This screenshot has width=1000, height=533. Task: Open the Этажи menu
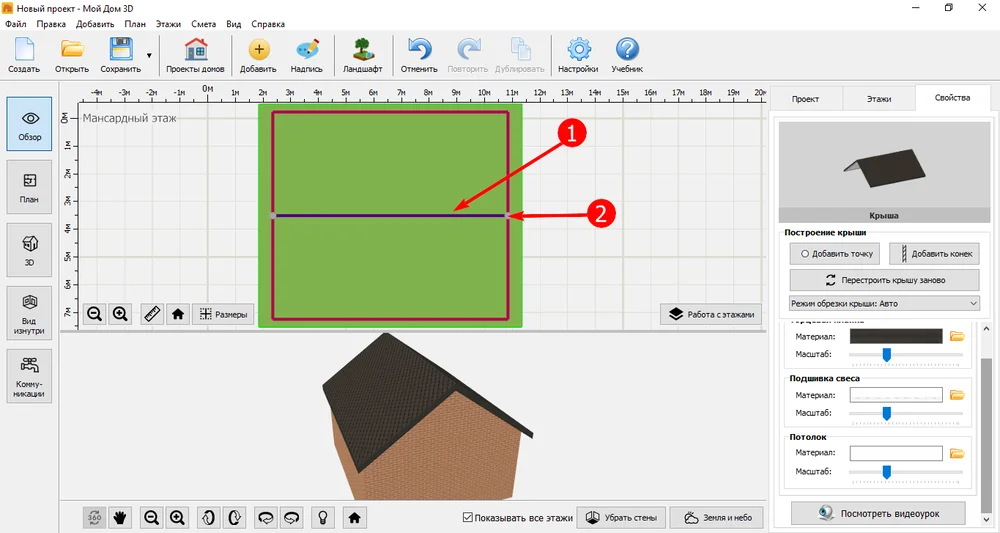[x=168, y=24]
